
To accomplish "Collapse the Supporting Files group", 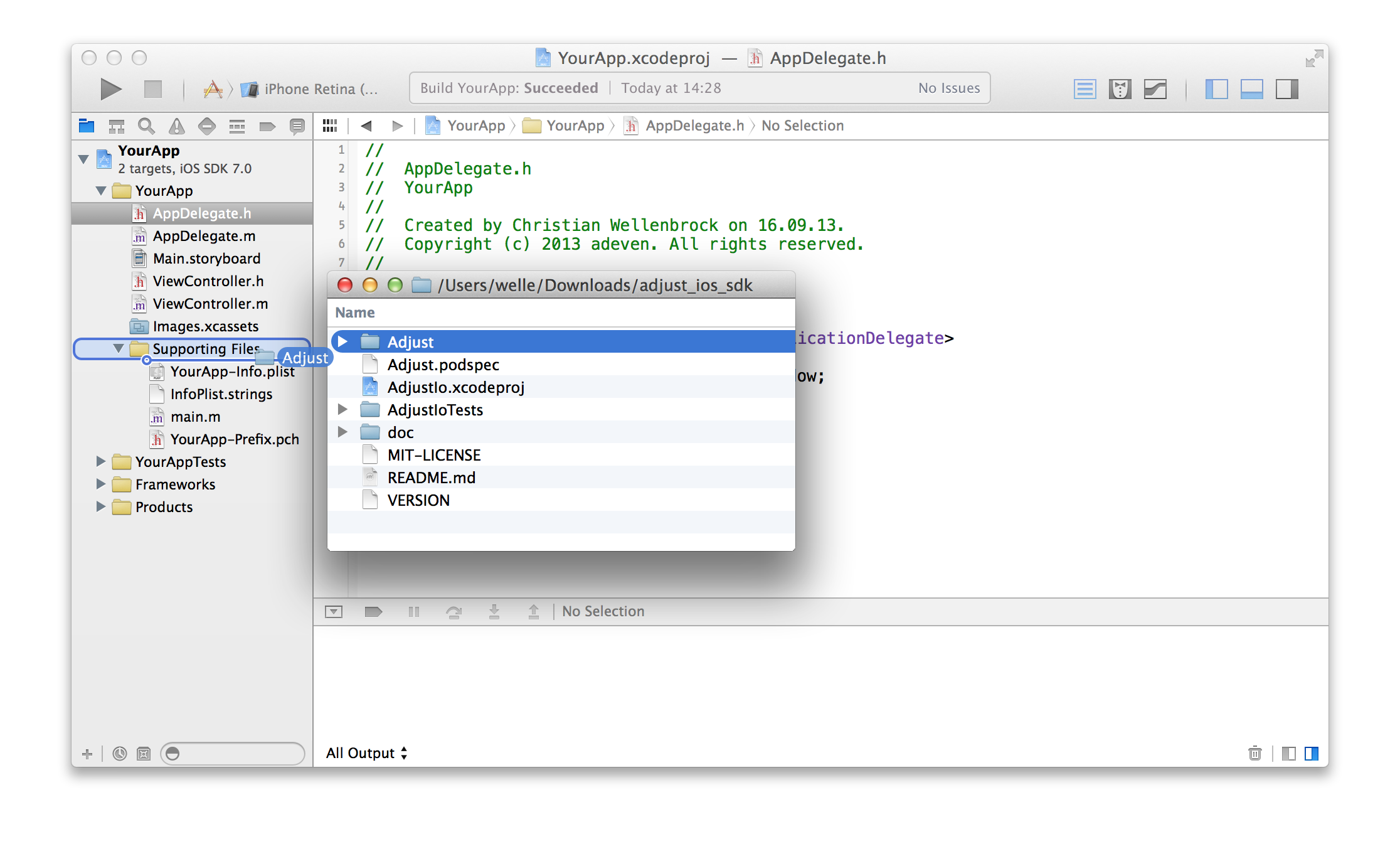I will pyautogui.click(x=119, y=349).
